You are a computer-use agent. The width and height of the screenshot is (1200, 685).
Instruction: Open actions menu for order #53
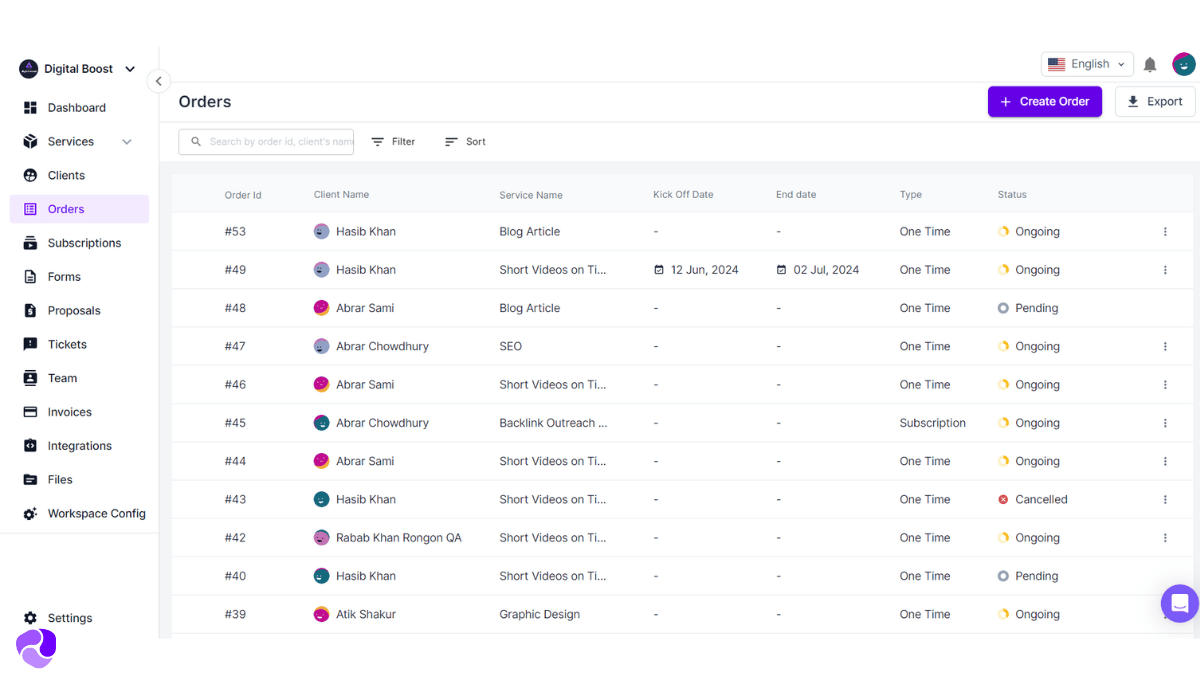(1164, 231)
